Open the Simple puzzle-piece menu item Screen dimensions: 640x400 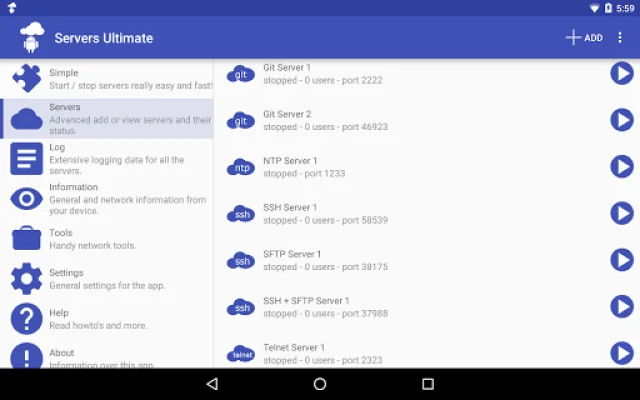(x=27, y=79)
